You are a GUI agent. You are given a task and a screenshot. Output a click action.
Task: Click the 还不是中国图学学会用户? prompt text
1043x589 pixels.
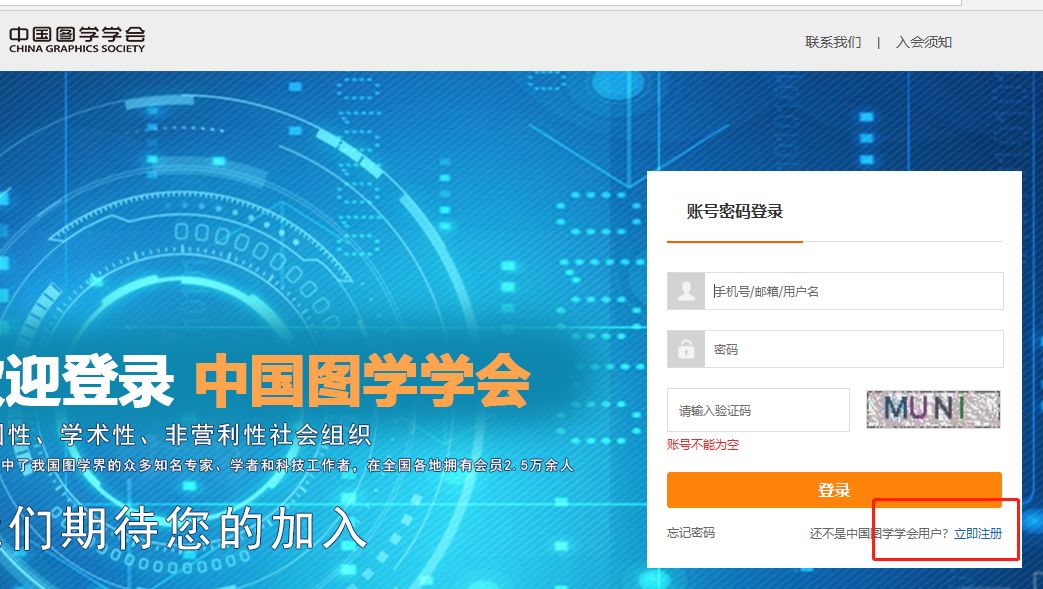tap(879, 534)
